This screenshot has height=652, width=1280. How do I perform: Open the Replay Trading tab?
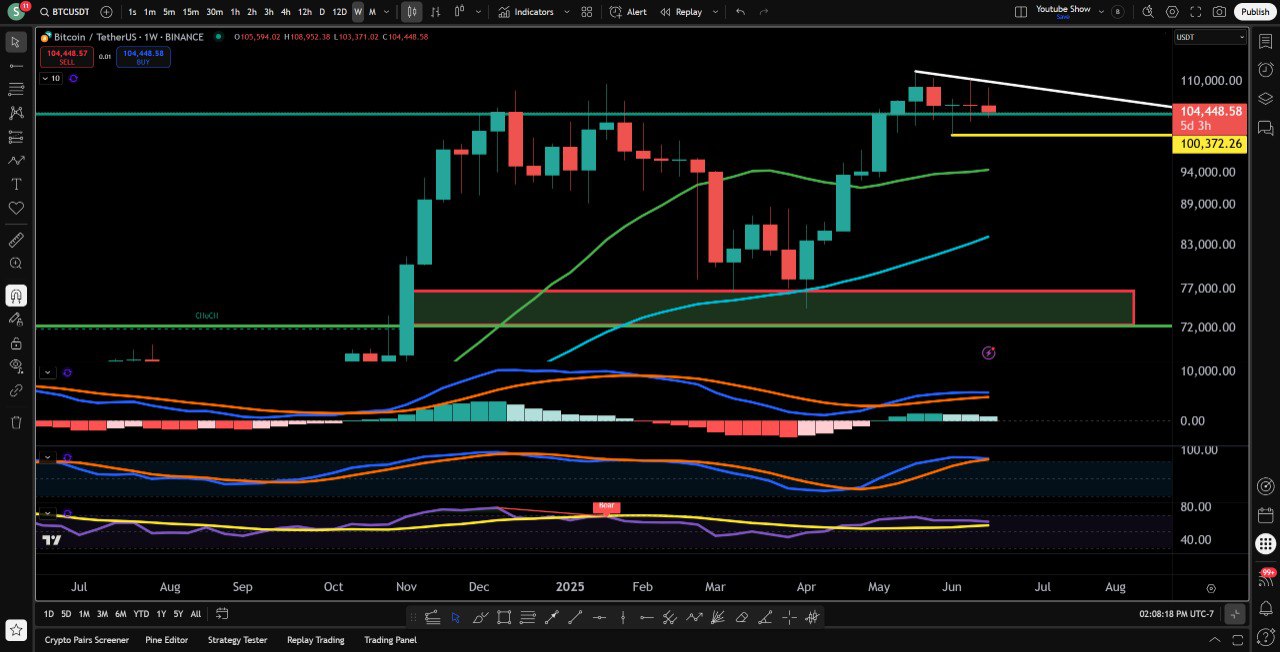(x=316, y=640)
